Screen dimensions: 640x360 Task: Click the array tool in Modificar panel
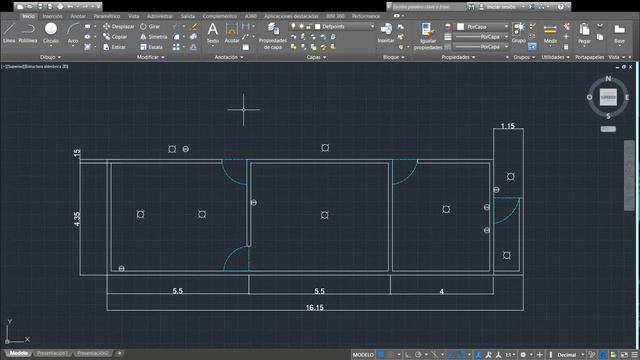click(176, 47)
